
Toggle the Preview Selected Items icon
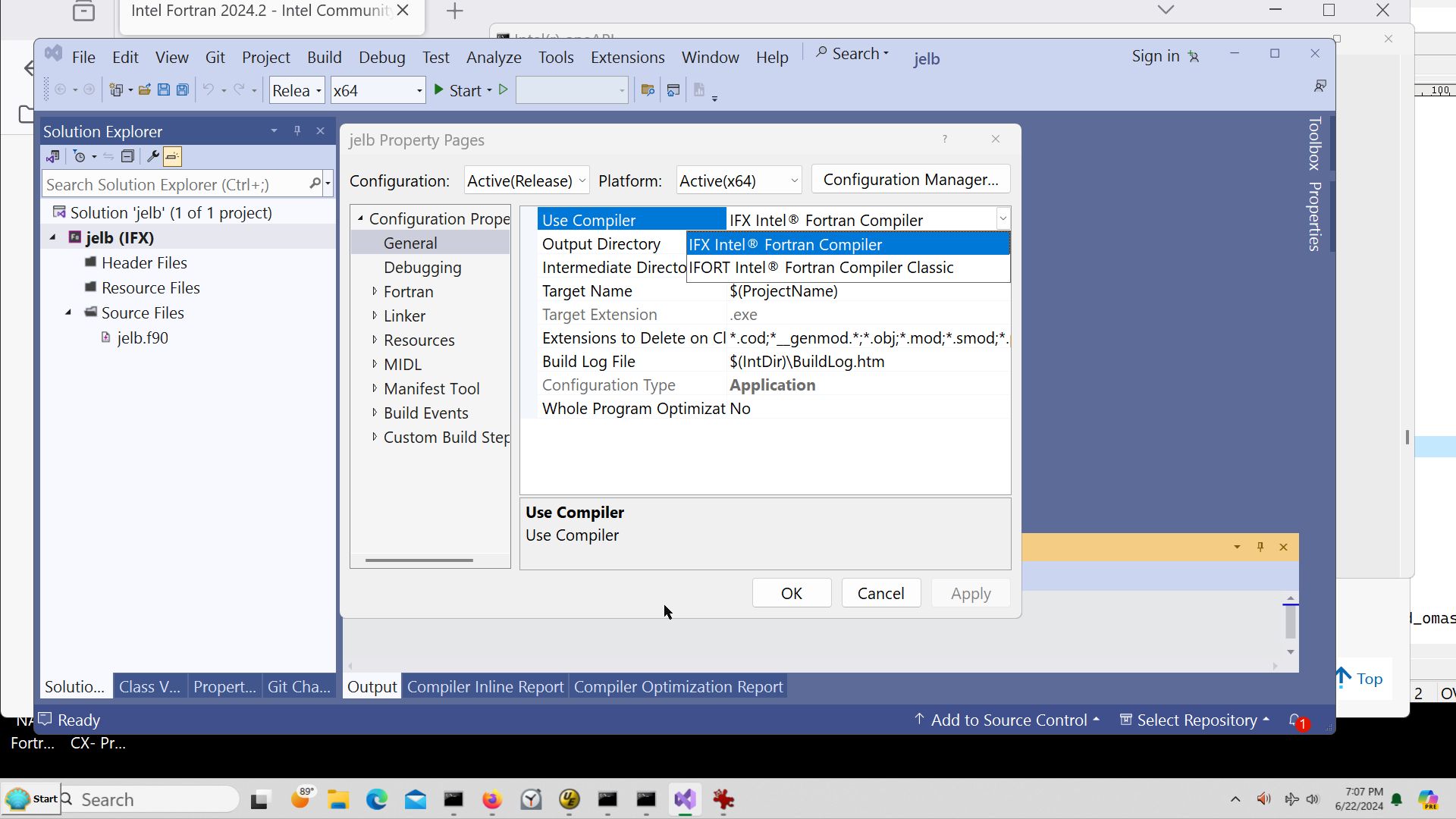[x=173, y=157]
